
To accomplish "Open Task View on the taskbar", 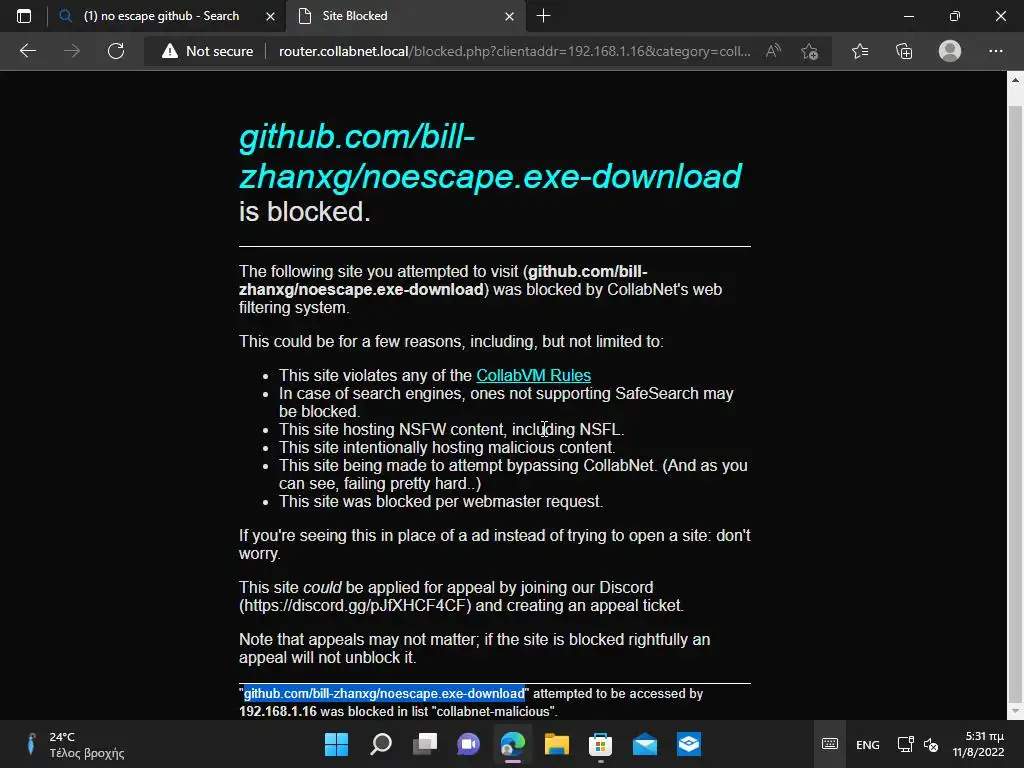I will [424, 744].
